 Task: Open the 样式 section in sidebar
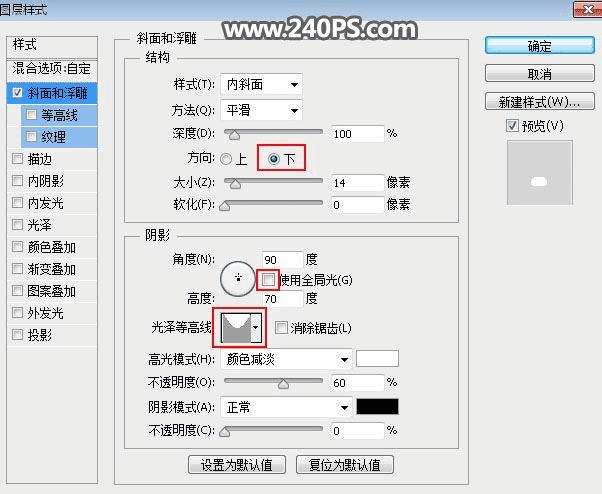point(52,45)
